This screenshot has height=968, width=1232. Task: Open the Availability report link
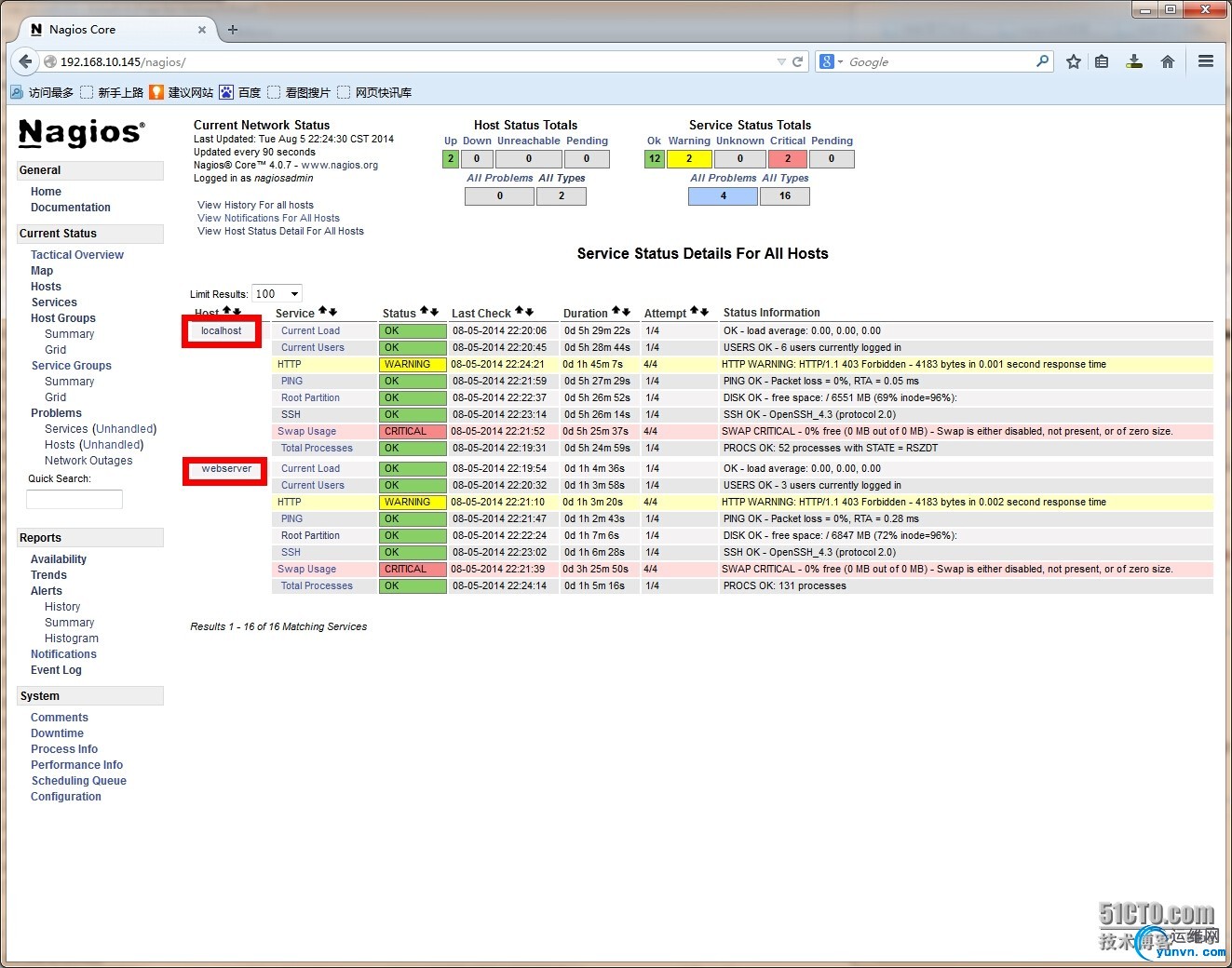[59, 559]
